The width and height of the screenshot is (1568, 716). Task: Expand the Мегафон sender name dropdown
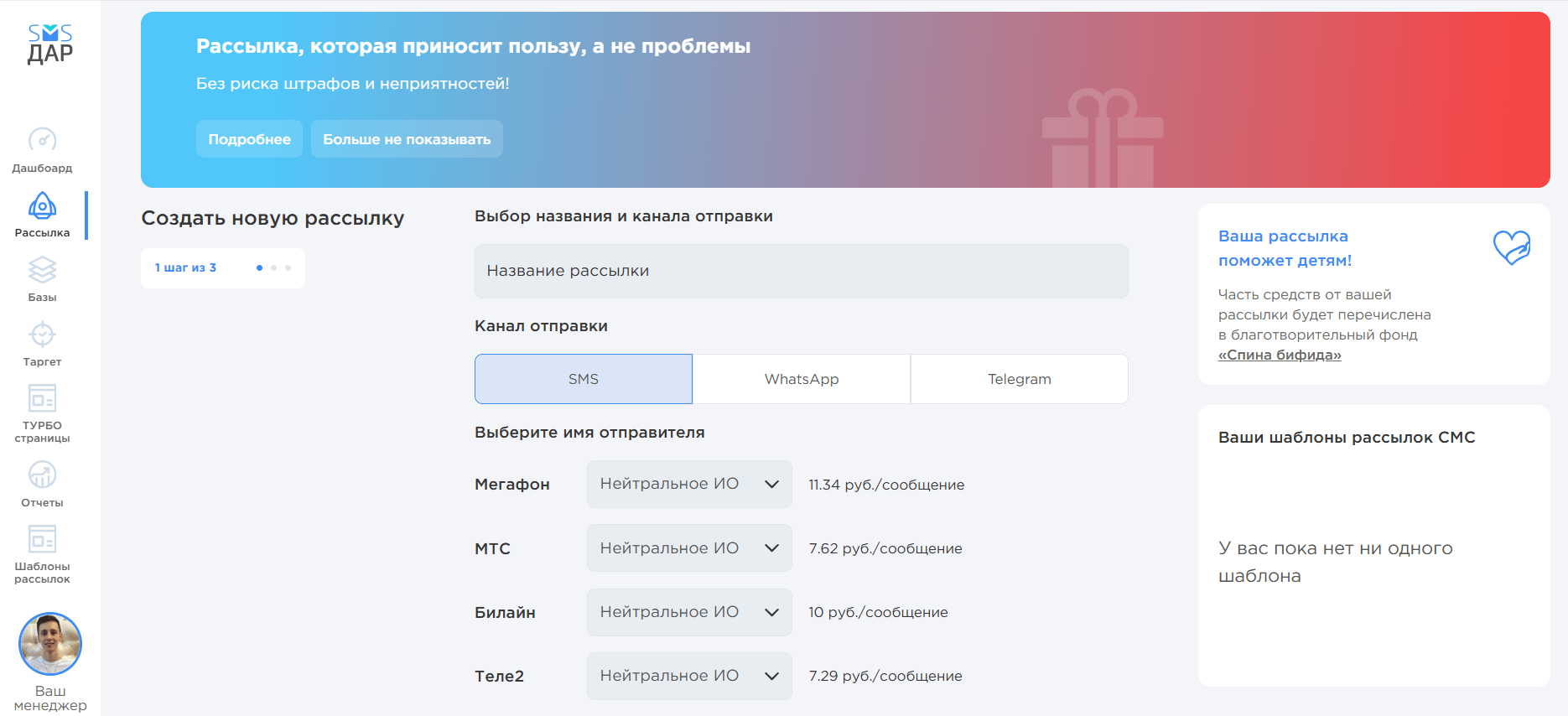tap(689, 484)
